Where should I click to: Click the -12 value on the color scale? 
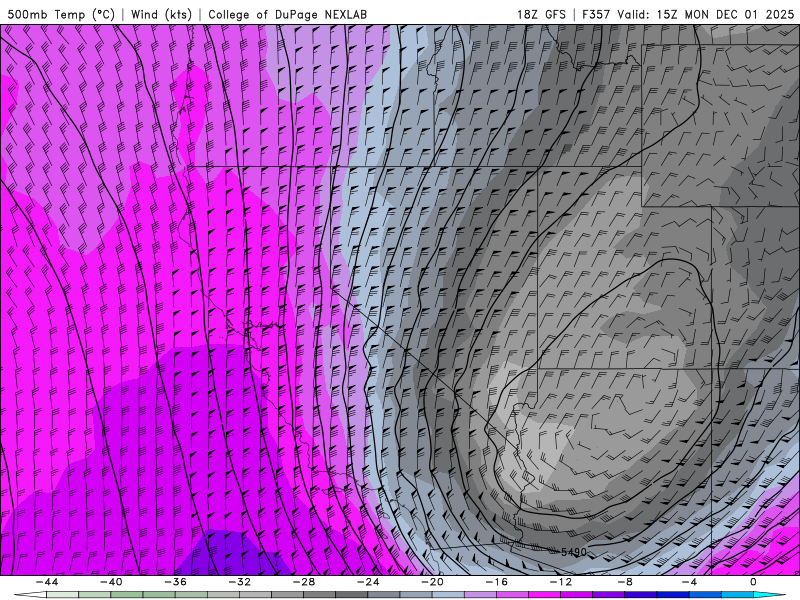pos(561,582)
